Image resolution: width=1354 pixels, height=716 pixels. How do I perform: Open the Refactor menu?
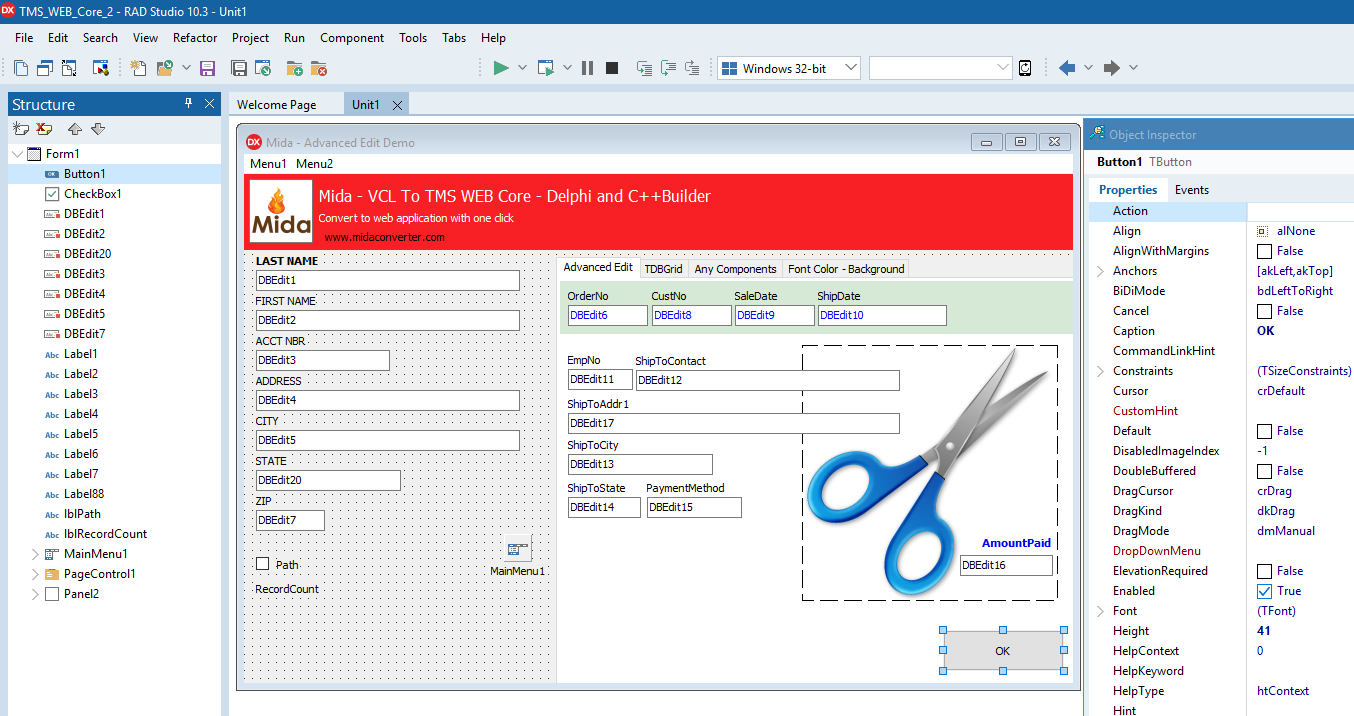(x=195, y=38)
